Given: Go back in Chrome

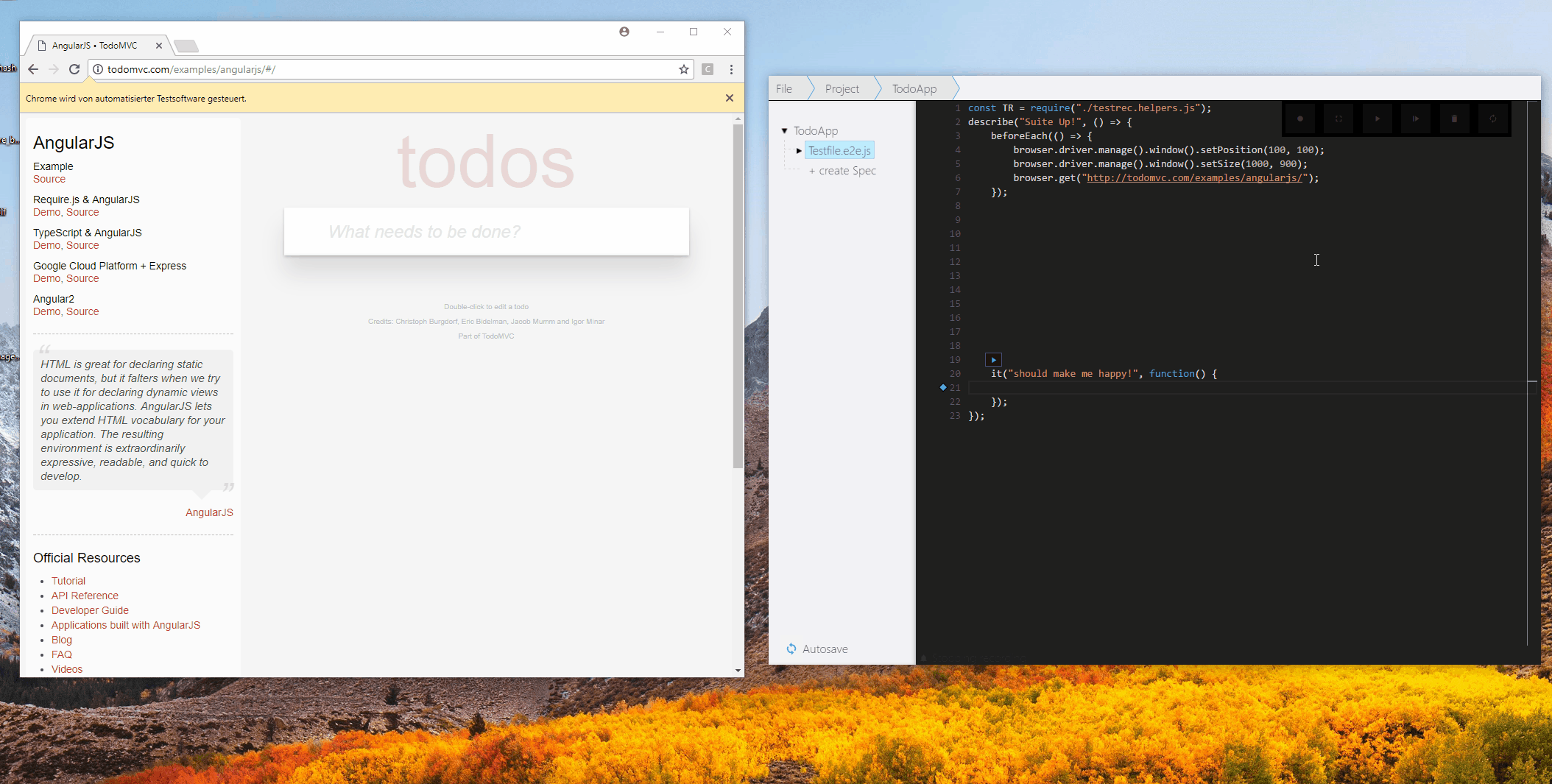Looking at the screenshot, I should click(x=33, y=69).
